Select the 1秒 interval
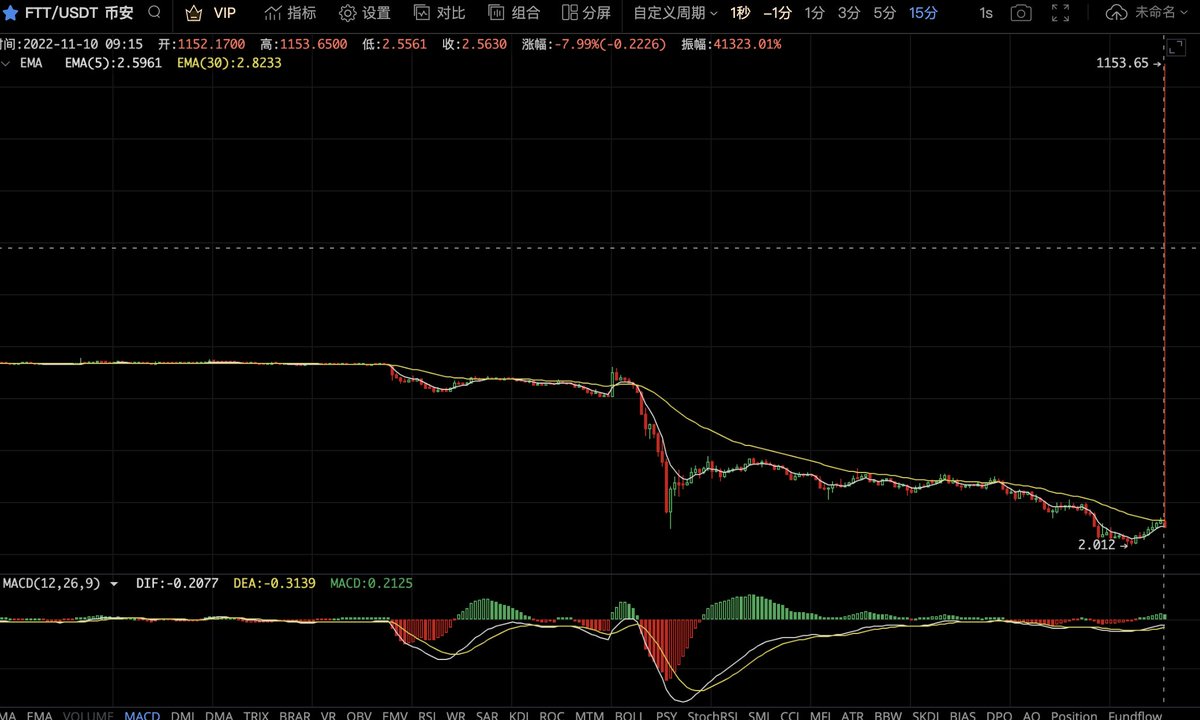The height and width of the screenshot is (720, 1200). (x=740, y=13)
